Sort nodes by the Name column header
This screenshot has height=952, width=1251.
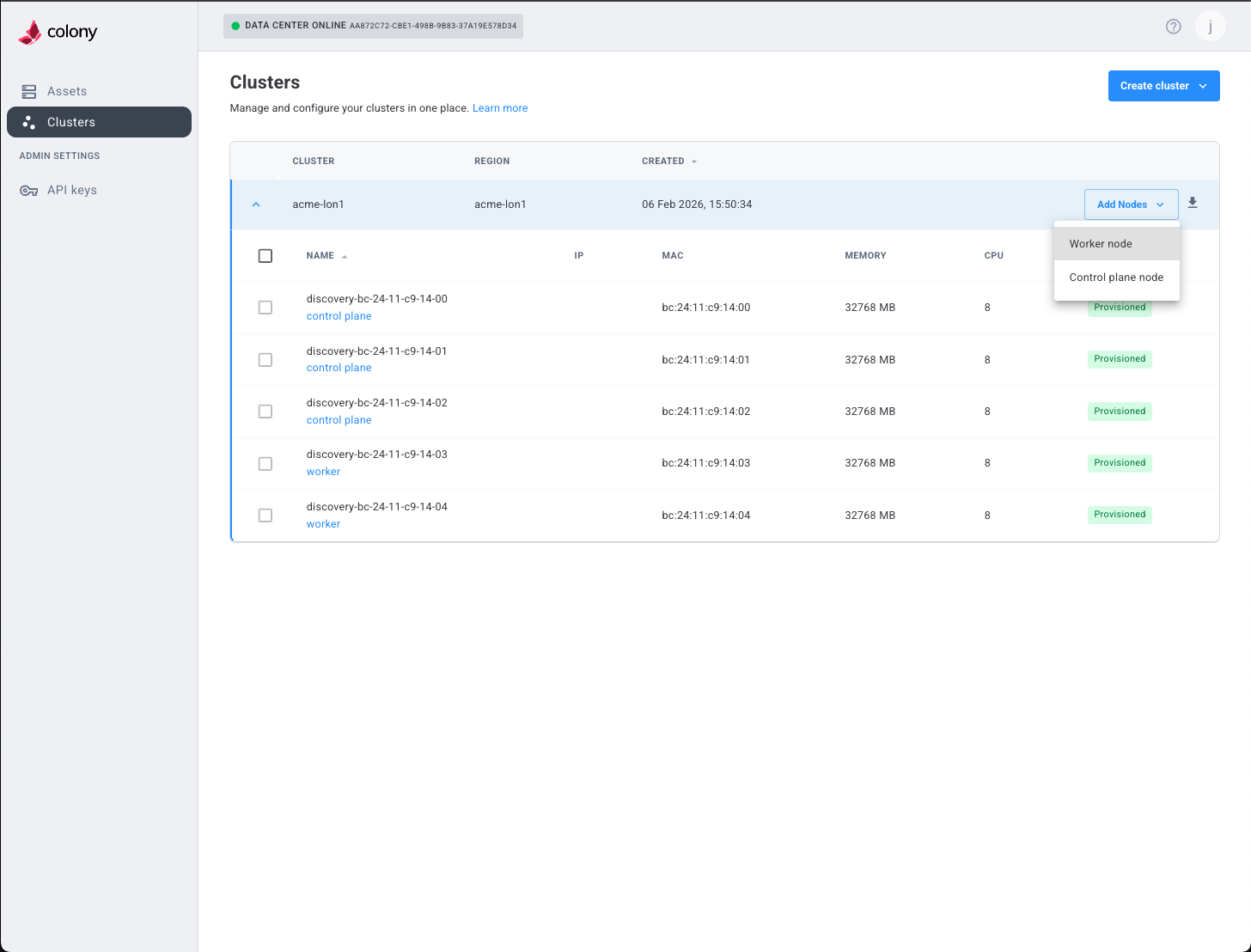tap(319, 255)
